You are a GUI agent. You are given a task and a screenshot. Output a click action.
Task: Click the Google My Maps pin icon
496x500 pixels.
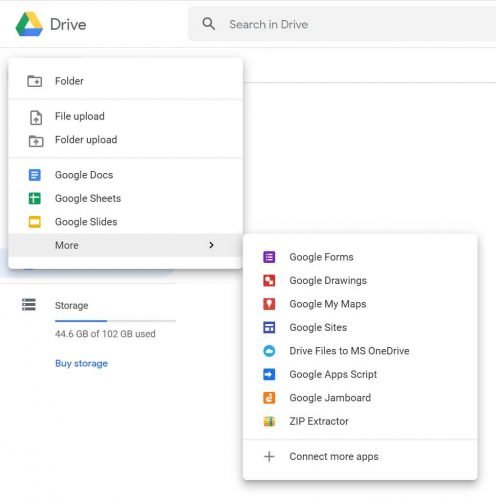tap(269, 304)
